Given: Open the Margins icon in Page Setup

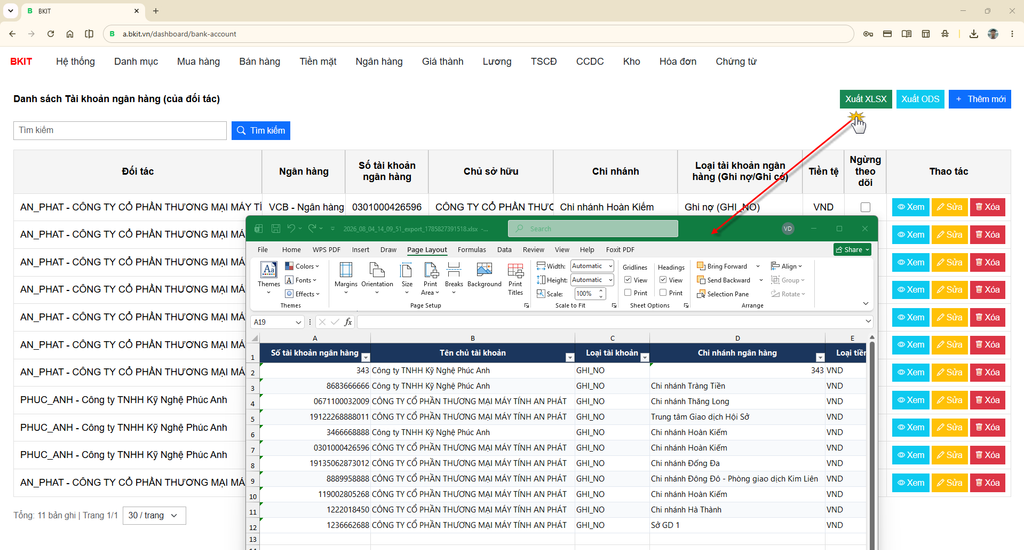Looking at the screenshot, I should click(x=345, y=270).
